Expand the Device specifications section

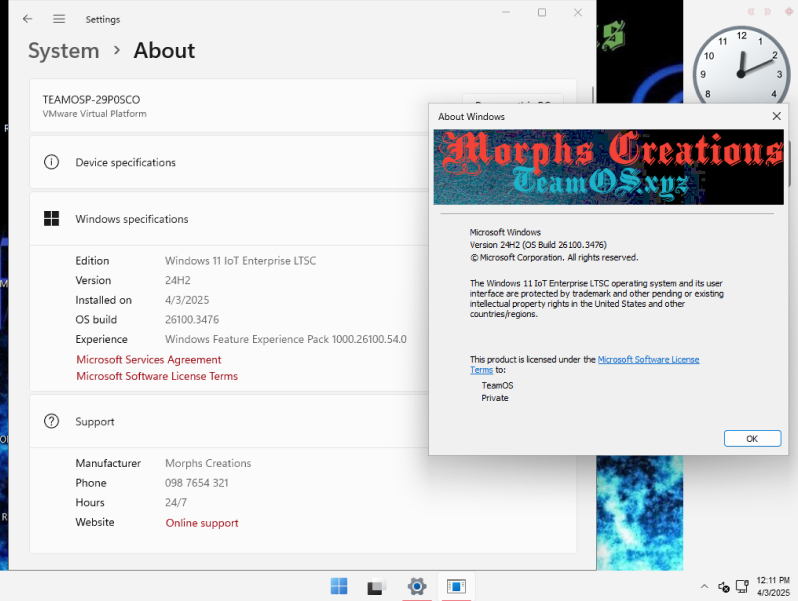coord(229,162)
